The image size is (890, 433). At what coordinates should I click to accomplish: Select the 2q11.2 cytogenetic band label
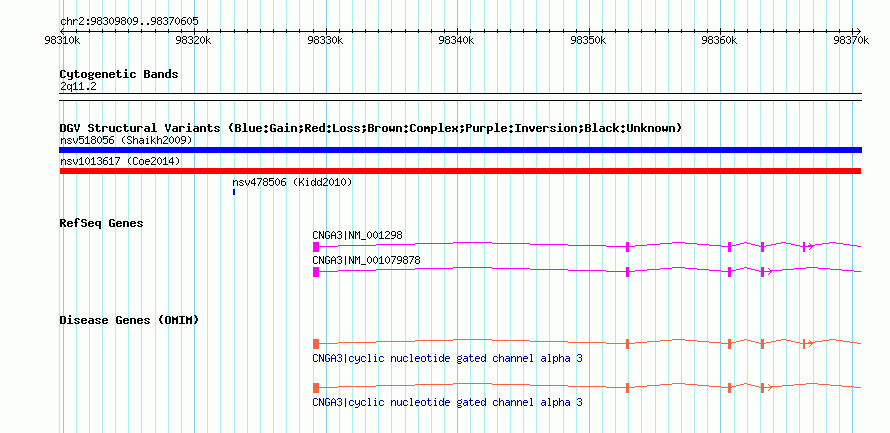pyautogui.click(x=78, y=87)
